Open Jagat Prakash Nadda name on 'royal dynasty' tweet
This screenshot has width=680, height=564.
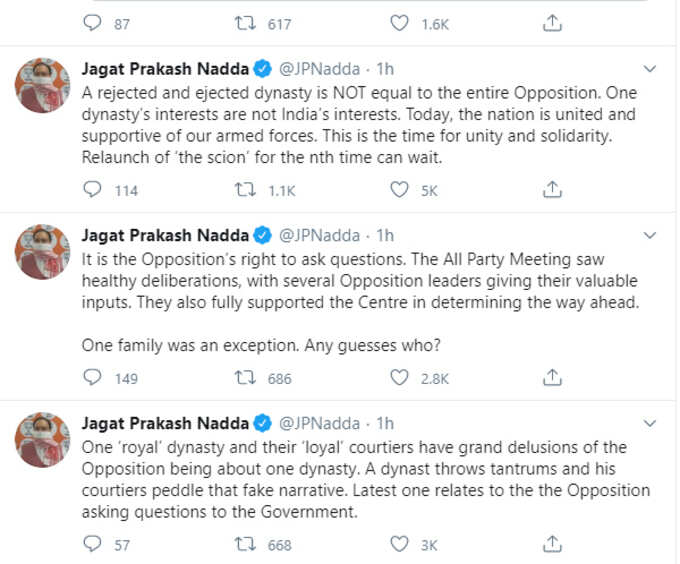(x=165, y=423)
